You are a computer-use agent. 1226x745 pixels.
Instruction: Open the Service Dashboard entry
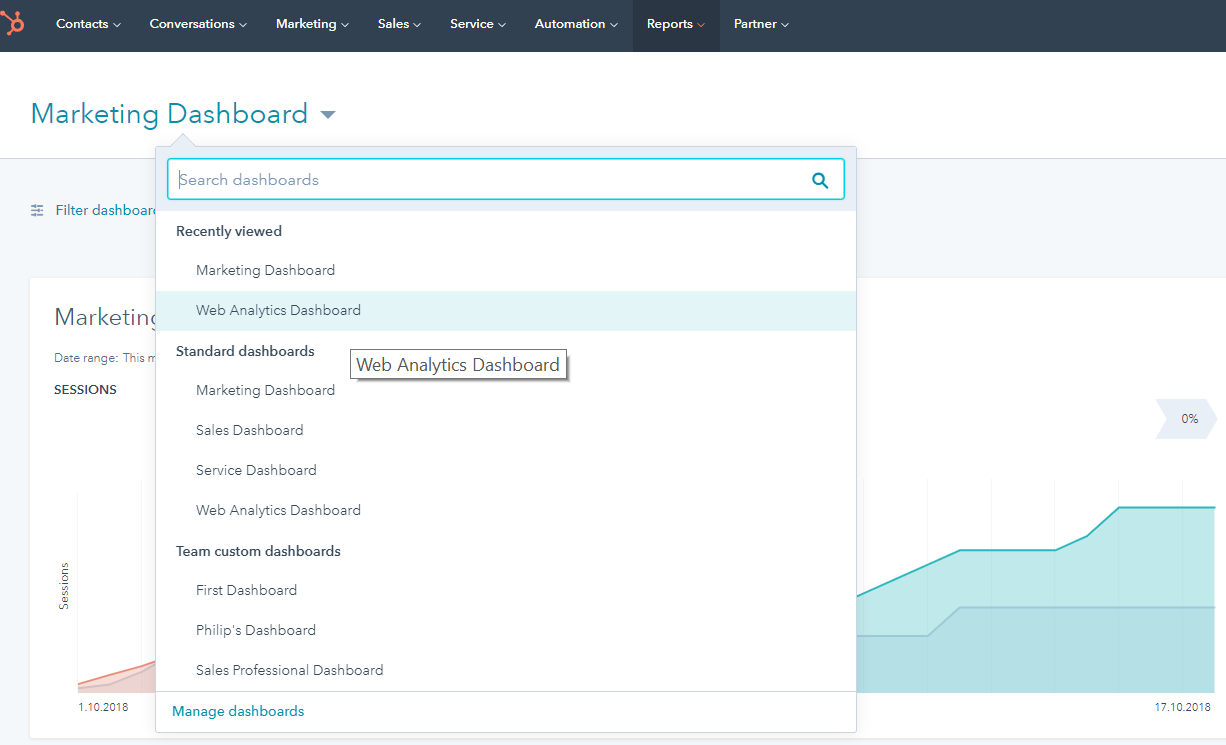pyautogui.click(x=506, y=471)
